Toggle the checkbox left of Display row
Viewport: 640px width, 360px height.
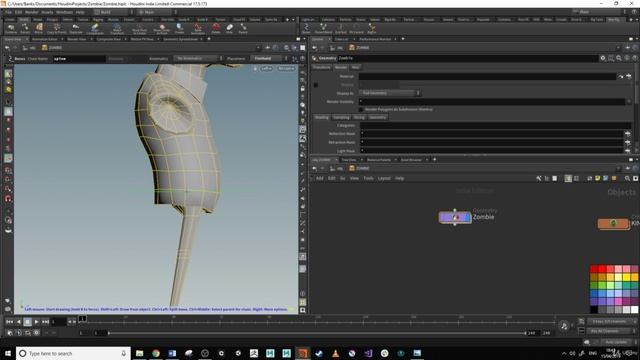click(x=316, y=85)
